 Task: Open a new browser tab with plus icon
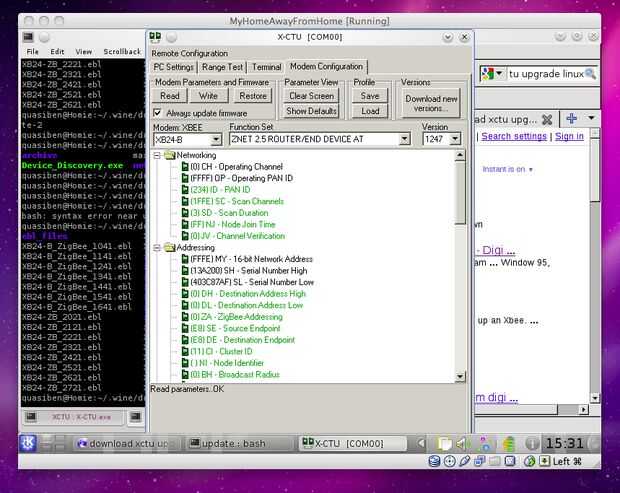pyautogui.click(x=571, y=118)
